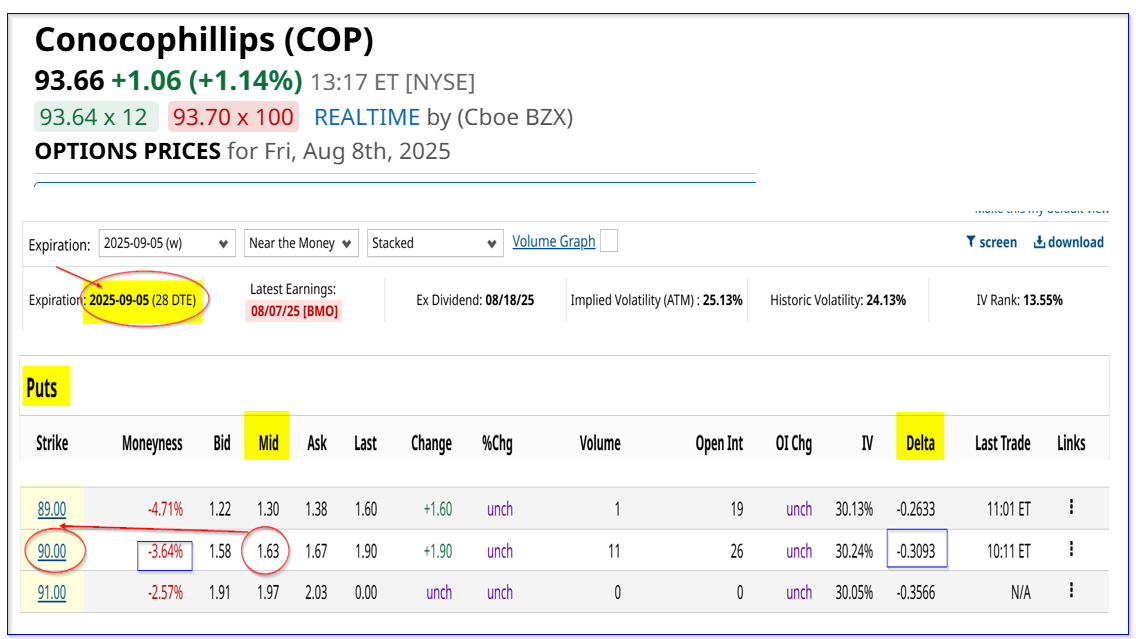
Task: Click the bid quote 93.64 x 12
Action: [95, 117]
